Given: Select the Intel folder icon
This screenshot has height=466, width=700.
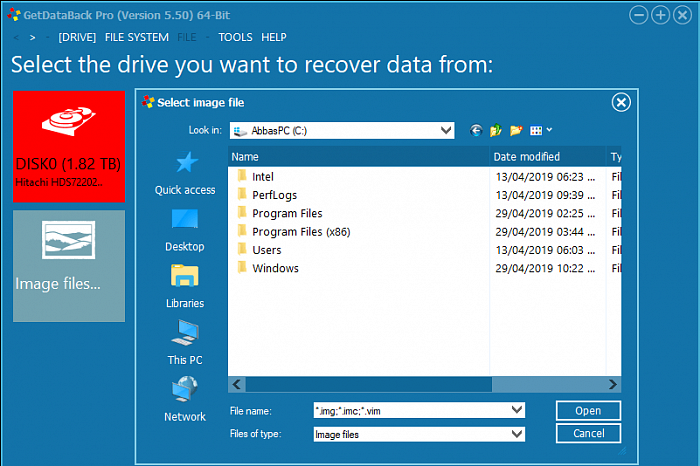Looking at the screenshot, I should click(x=242, y=176).
